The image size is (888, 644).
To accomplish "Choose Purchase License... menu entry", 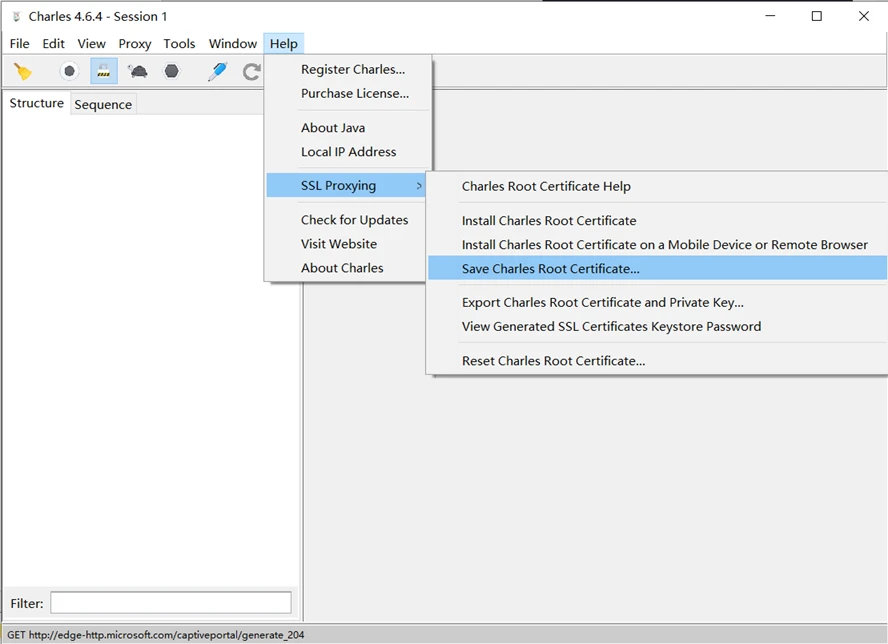I will [x=355, y=93].
